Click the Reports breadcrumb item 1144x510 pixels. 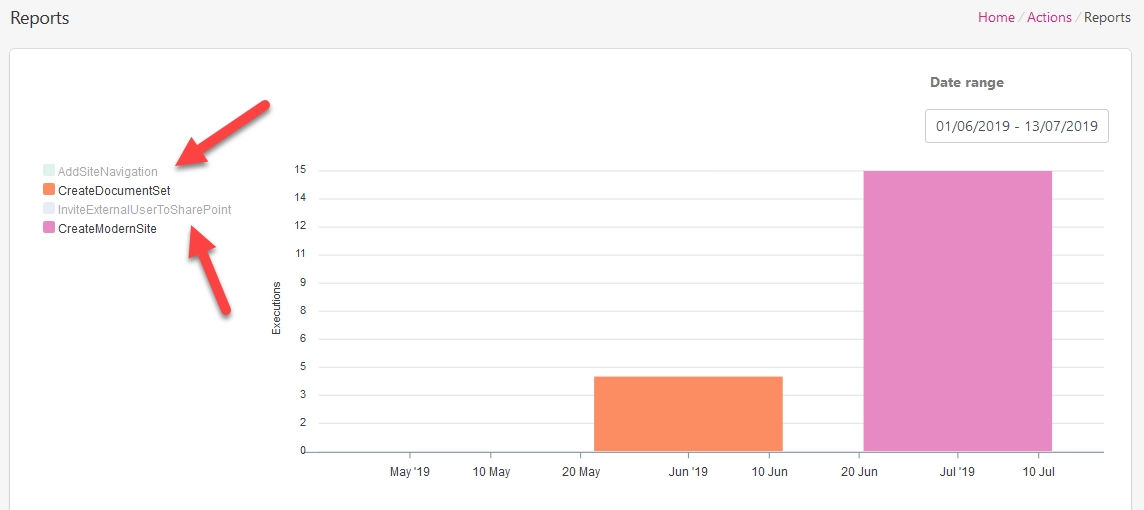coord(1107,18)
